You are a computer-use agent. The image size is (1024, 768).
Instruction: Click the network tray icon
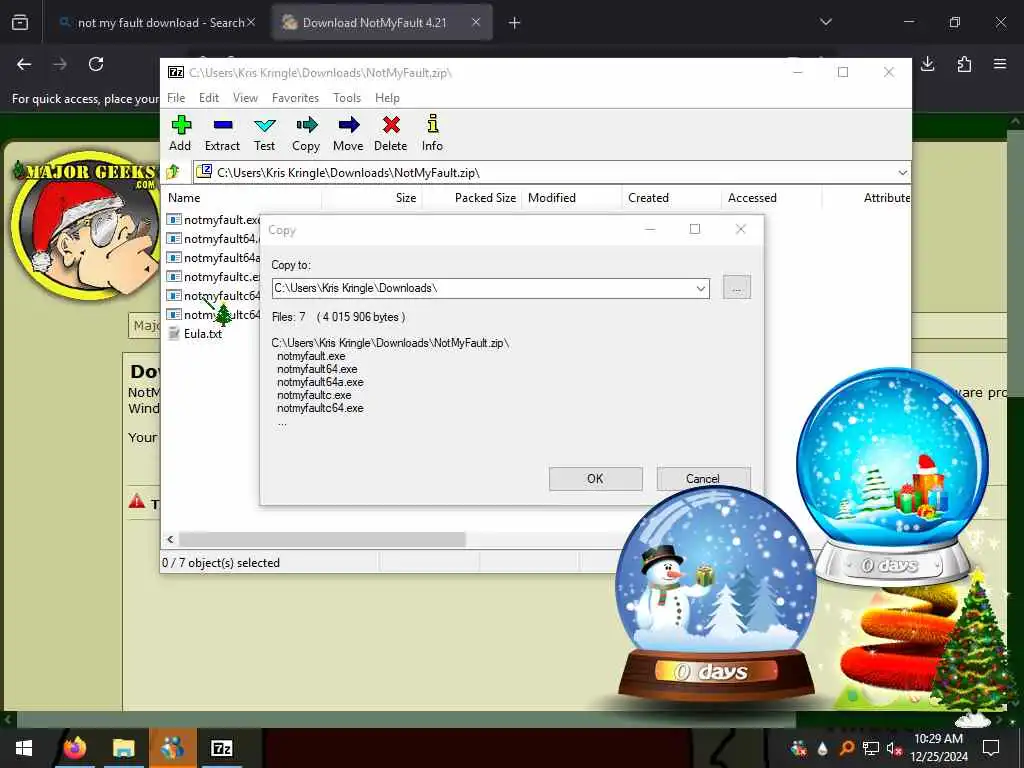point(871,748)
